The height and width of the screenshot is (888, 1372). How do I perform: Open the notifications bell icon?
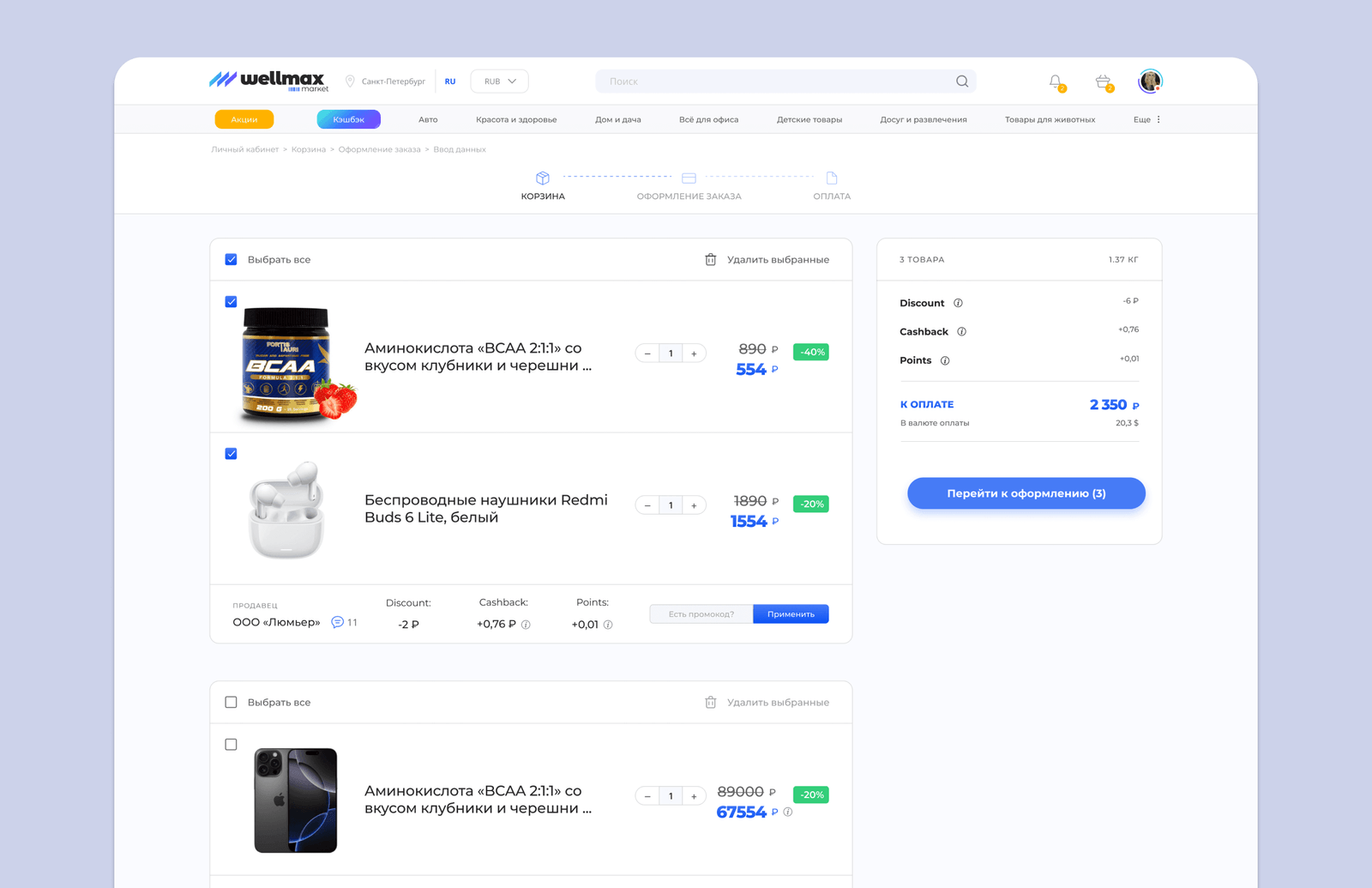coord(1056,82)
